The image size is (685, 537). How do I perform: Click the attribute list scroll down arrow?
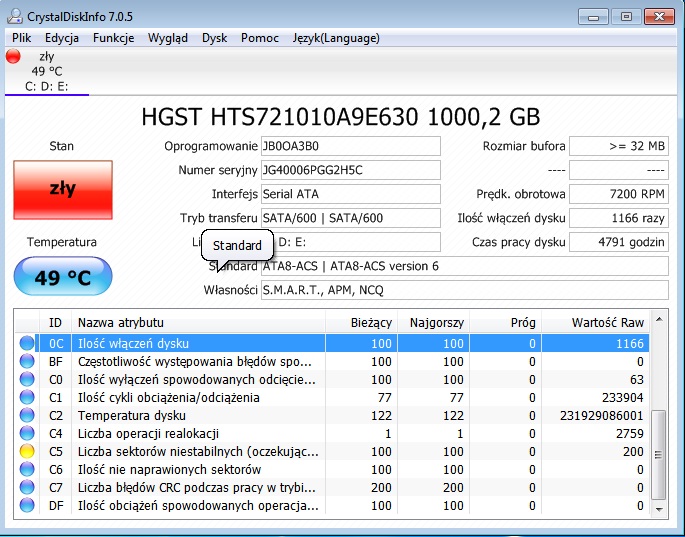pos(659,509)
